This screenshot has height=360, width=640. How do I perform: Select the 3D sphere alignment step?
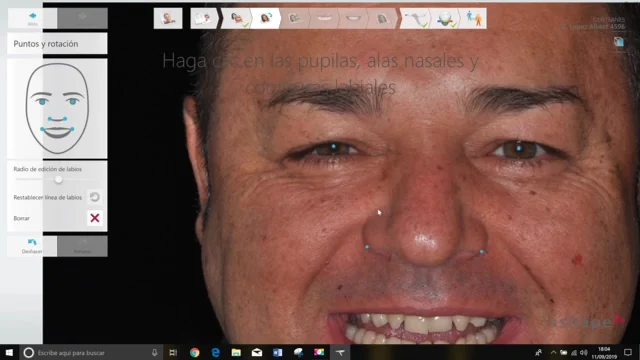click(x=444, y=18)
